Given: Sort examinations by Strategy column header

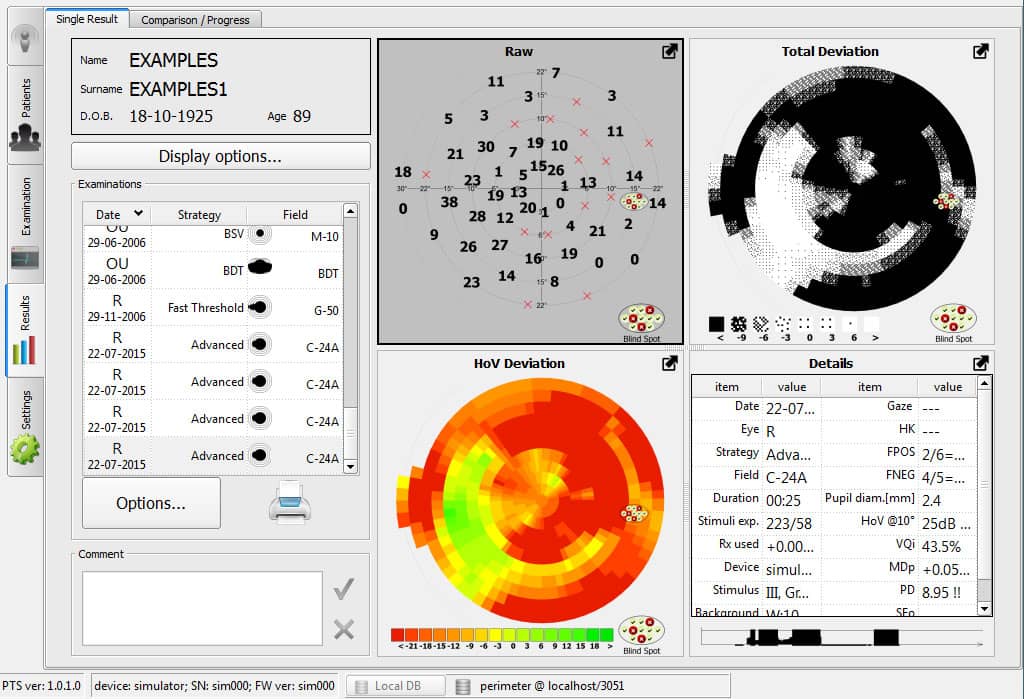Looking at the screenshot, I should tap(199, 214).
